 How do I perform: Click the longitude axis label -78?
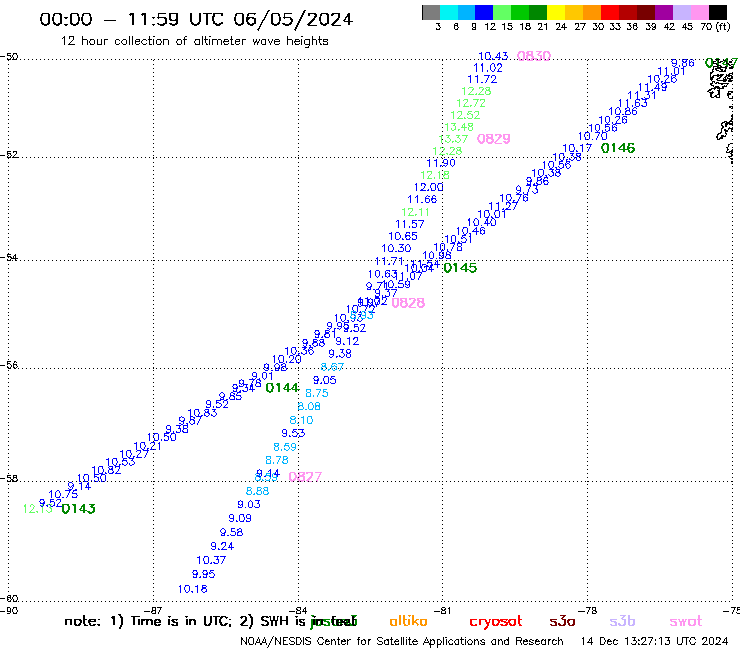point(588,610)
